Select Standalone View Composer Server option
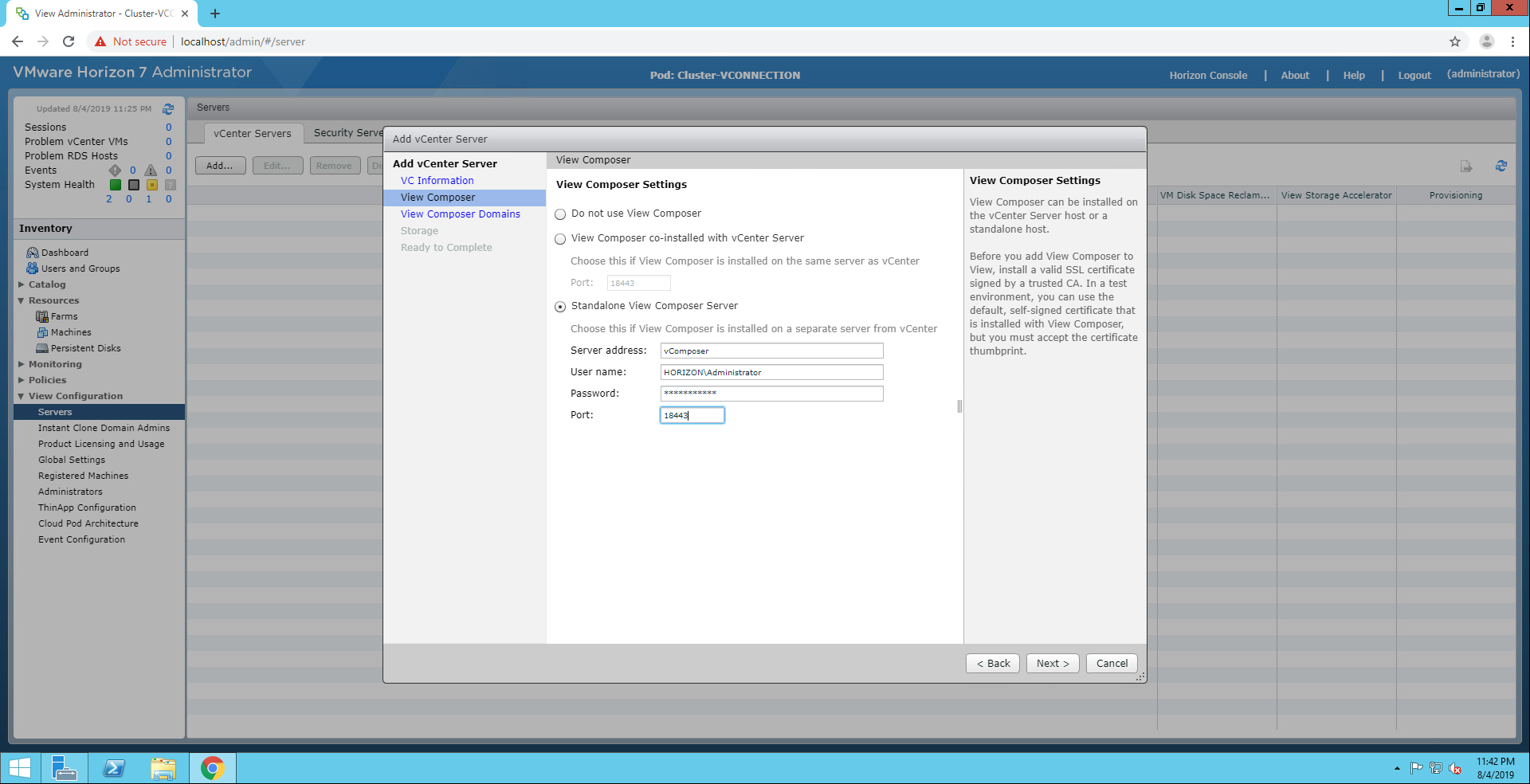1530x784 pixels. tap(560, 307)
